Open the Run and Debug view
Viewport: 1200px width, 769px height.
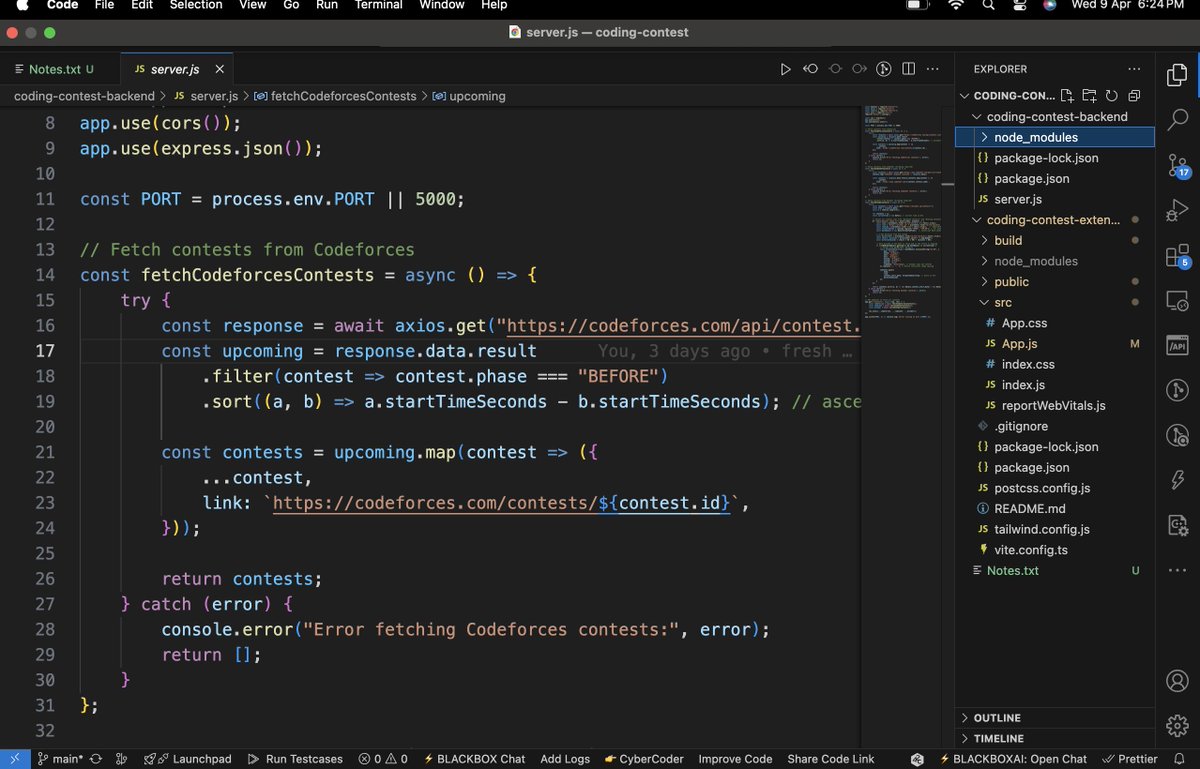click(x=1177, y=212)
